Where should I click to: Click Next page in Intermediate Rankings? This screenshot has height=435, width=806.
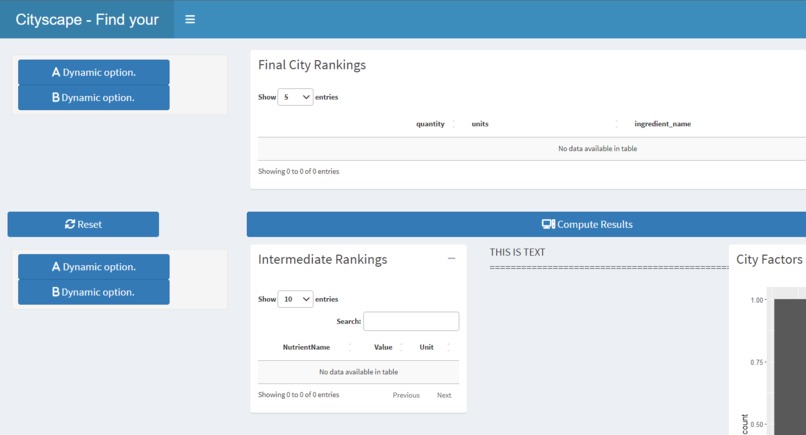[x=444, y=395]
